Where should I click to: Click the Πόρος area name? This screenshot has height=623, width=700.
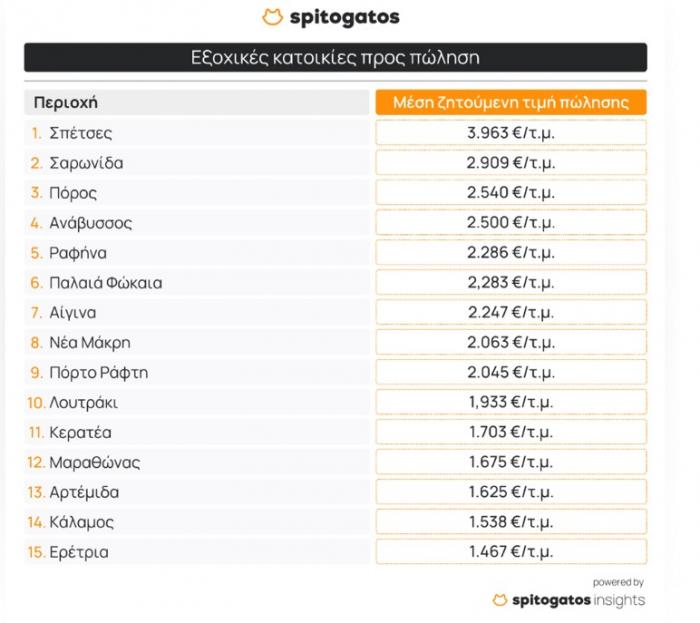[73, 193]
